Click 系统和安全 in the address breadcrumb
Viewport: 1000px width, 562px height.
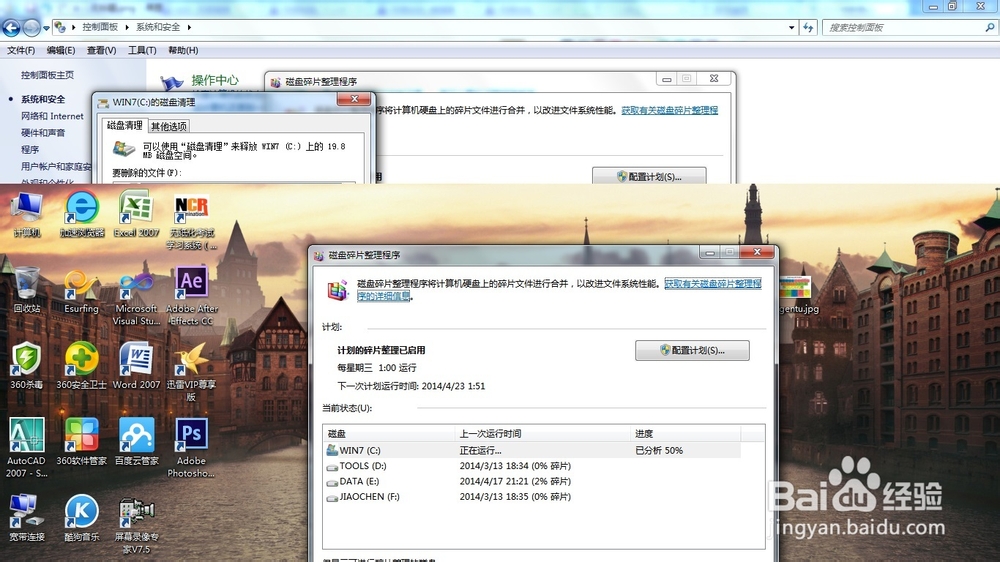[x=158, y=27]
